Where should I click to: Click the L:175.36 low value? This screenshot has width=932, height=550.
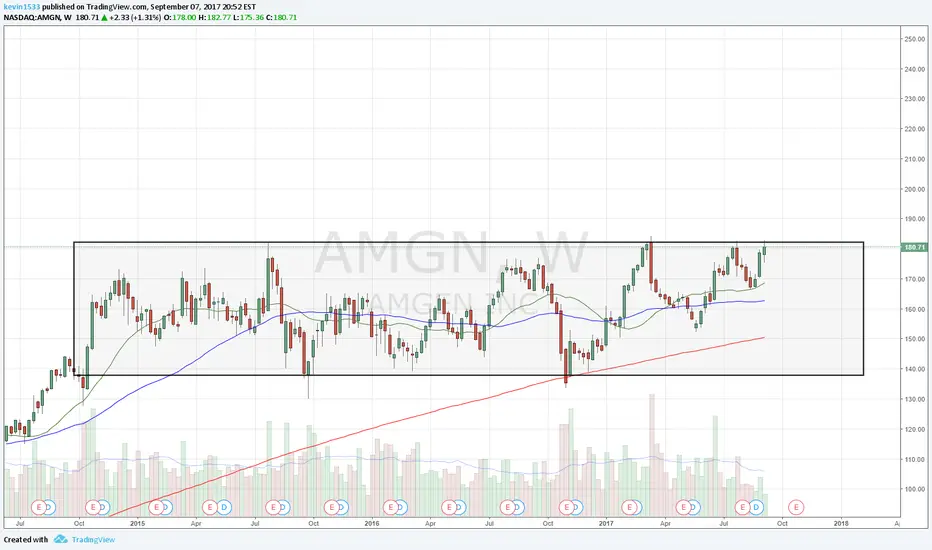click(248, 18)
